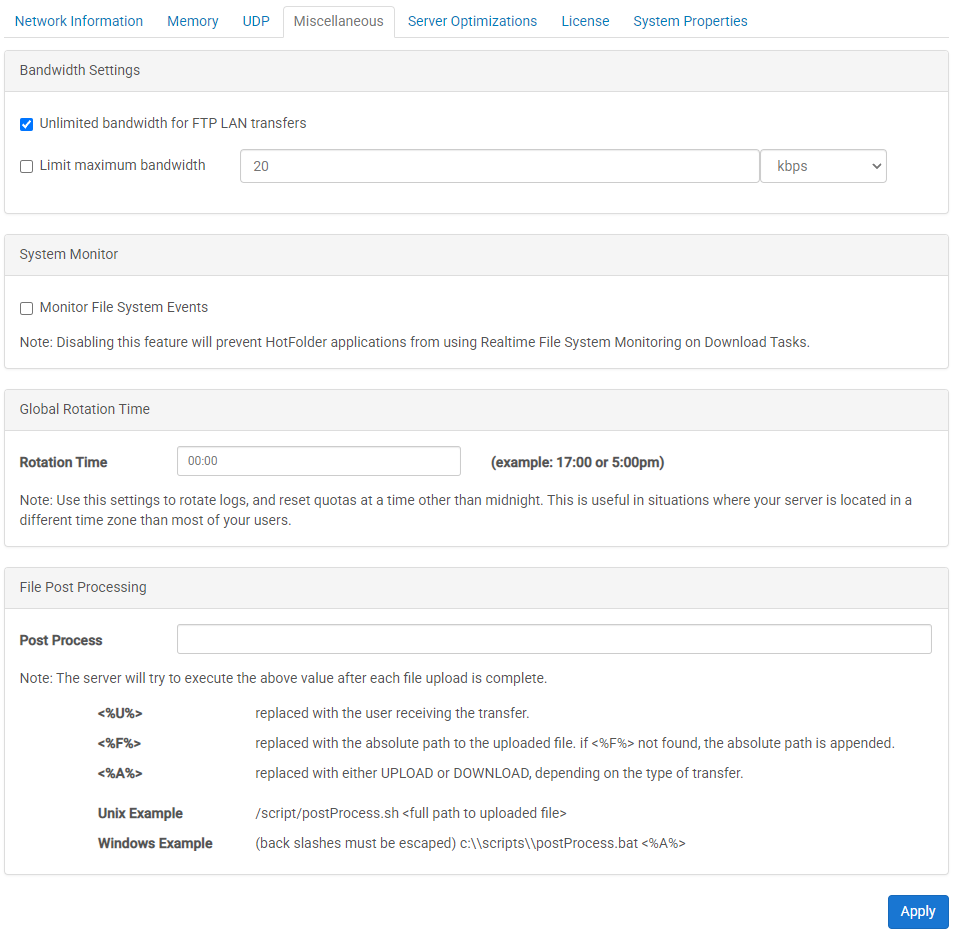
Task: Open the Server Optimizations tab
Action: (x=472, y=22)
